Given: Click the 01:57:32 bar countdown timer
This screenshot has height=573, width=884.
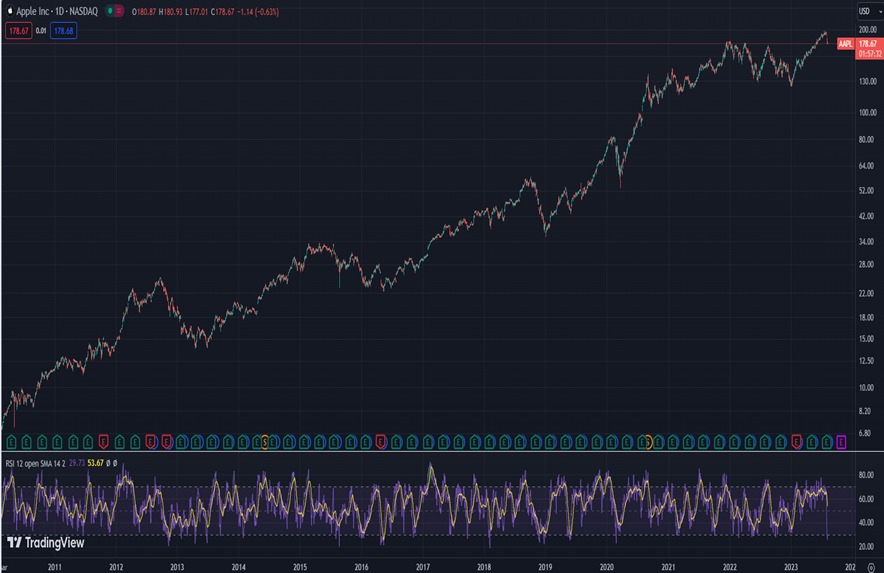Looking at the screenshot, I should pyautogui.click(x=869, y=54).
